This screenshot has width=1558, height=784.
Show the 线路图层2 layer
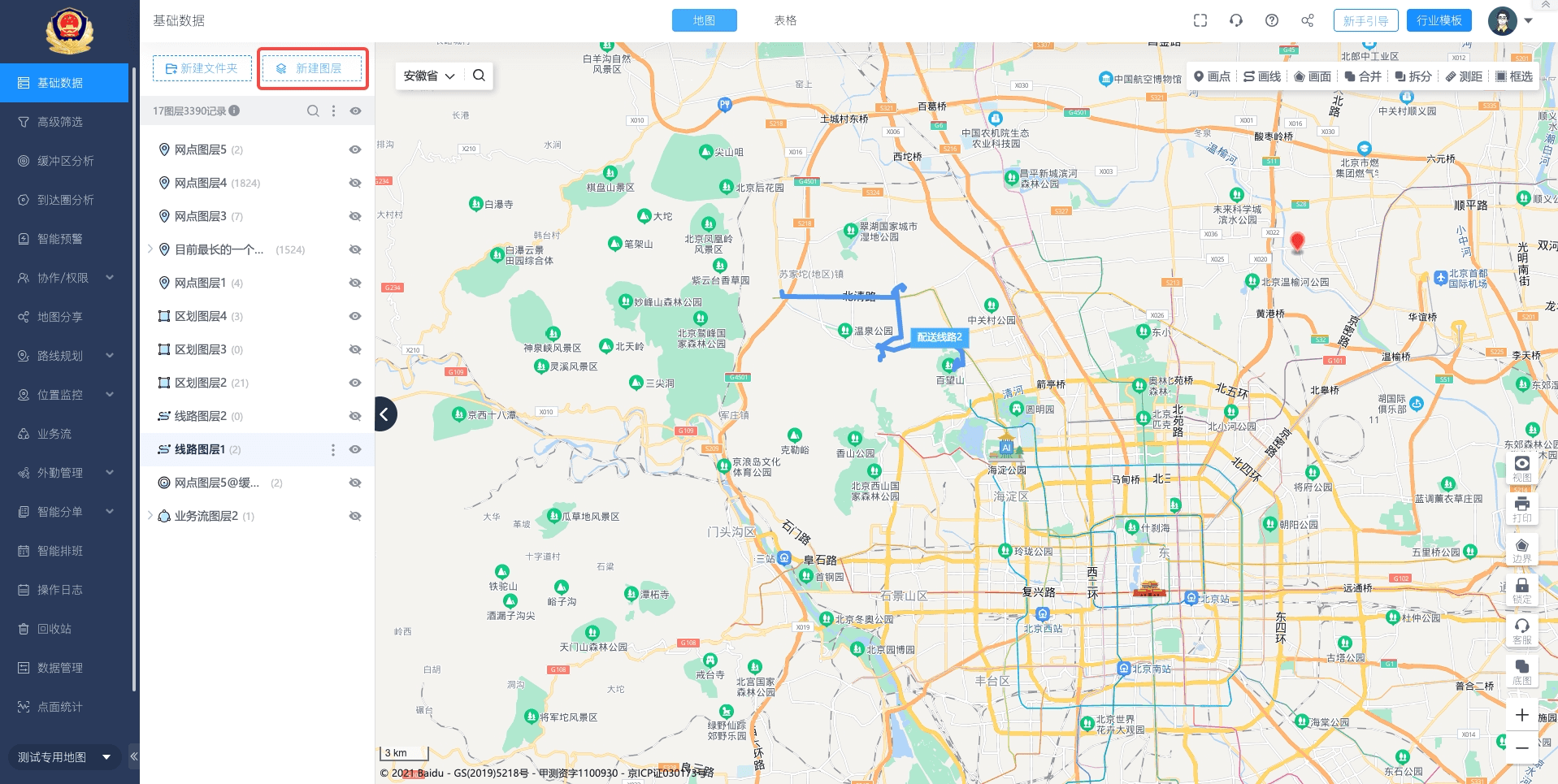point(355,416)
